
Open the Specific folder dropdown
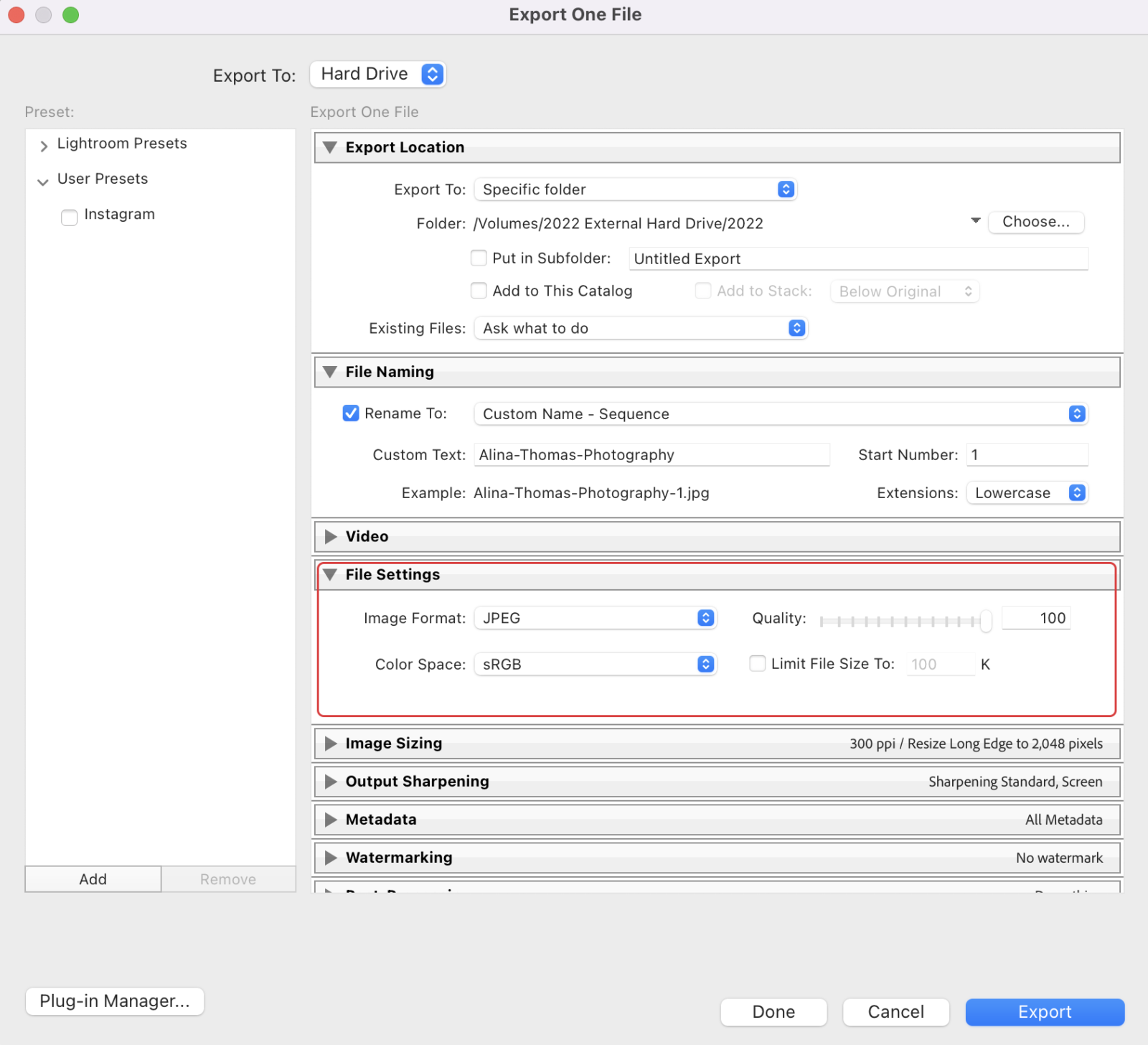point(786,189)
